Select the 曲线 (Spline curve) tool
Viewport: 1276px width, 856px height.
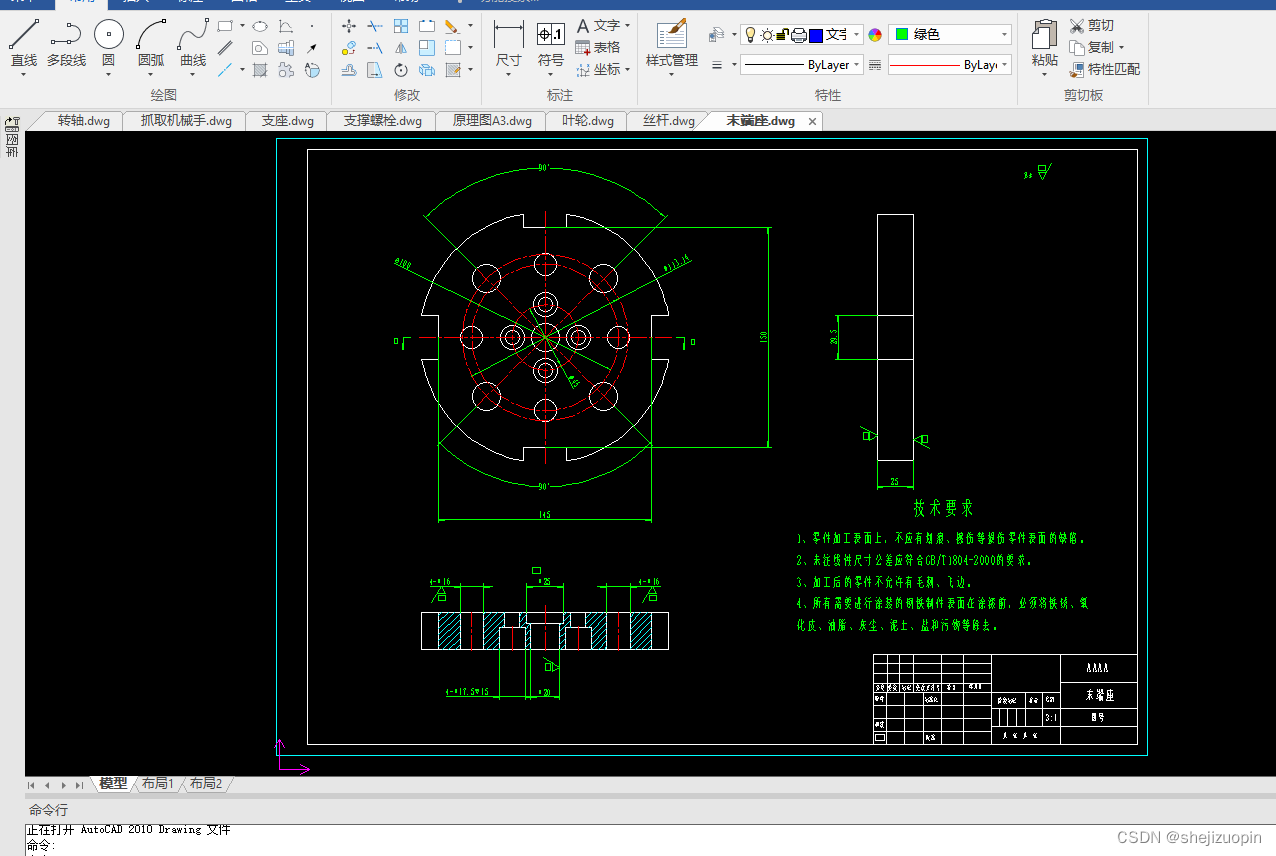(193, 44)
